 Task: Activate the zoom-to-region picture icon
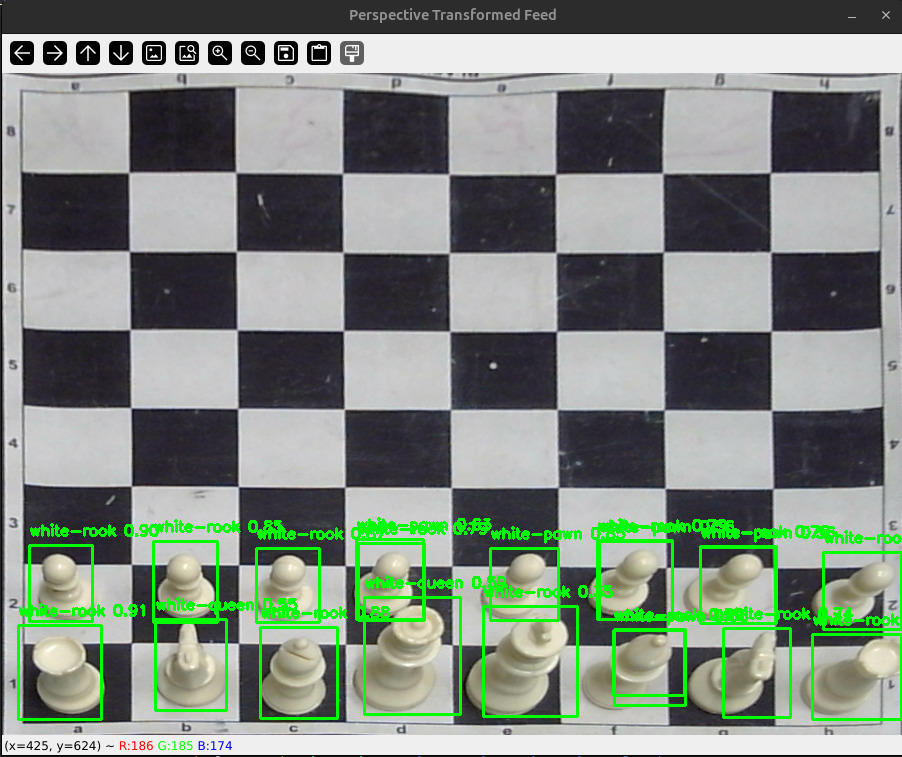pyautogui.click(x=187, y=53)
